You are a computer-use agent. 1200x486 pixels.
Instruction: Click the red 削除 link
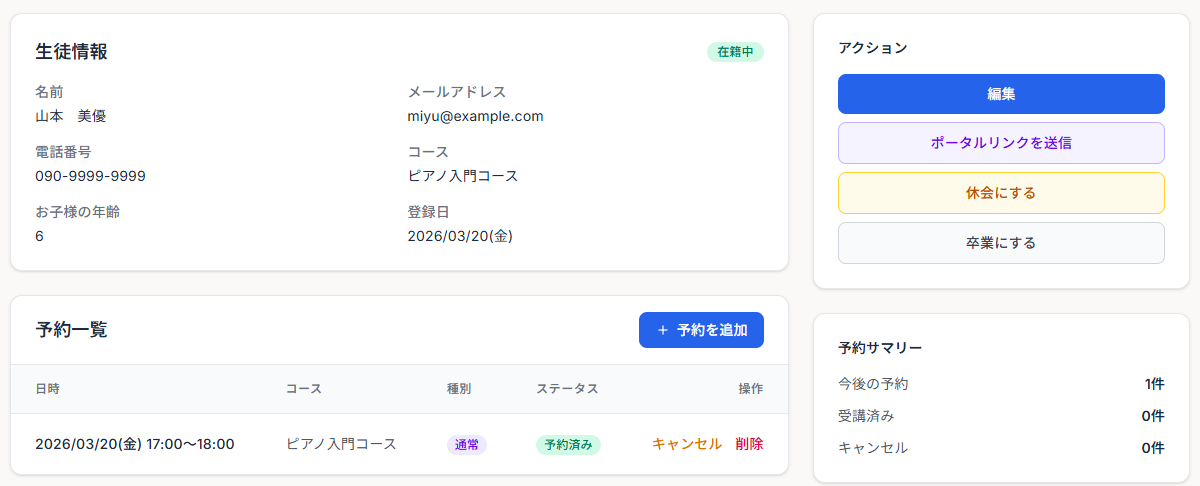749,444
